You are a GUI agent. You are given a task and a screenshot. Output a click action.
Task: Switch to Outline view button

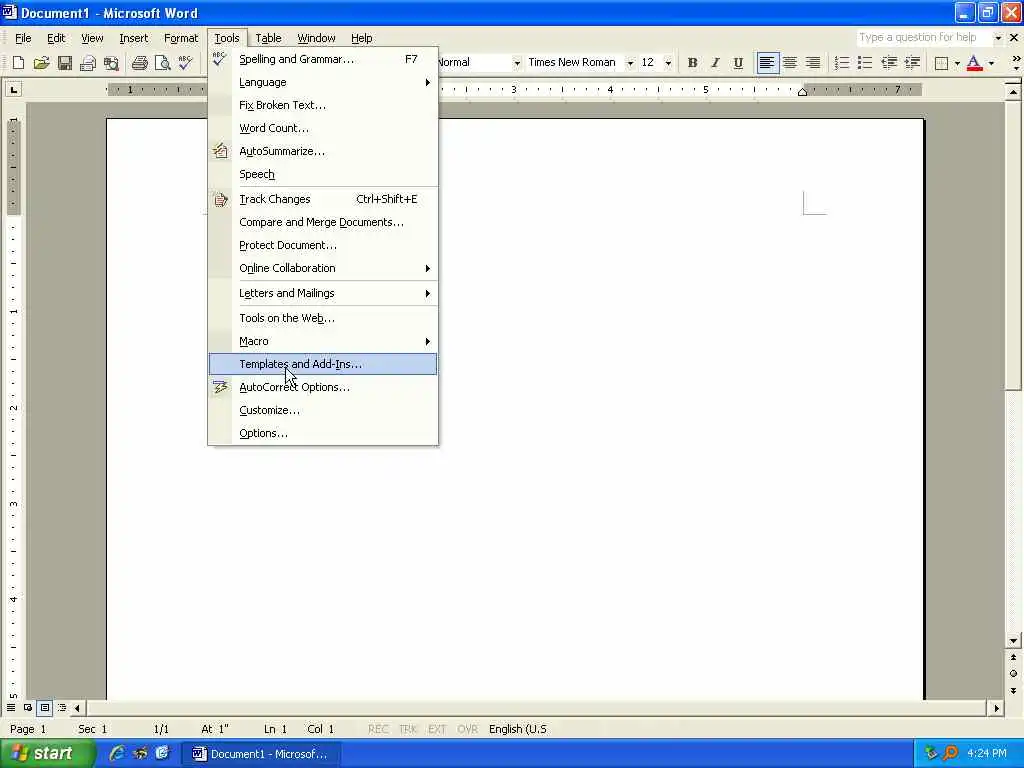62,707
